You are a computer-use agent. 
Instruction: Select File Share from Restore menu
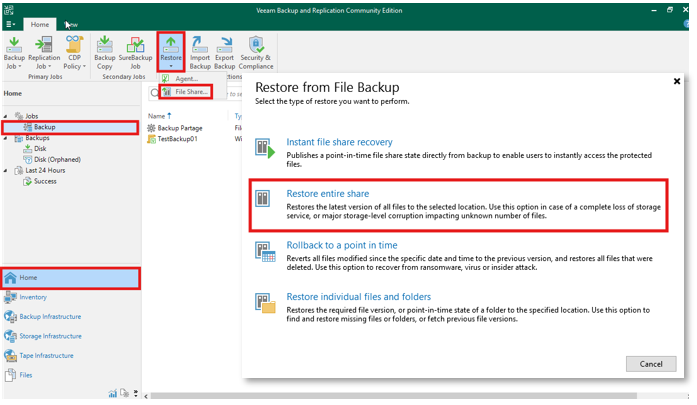coord(191,92)
